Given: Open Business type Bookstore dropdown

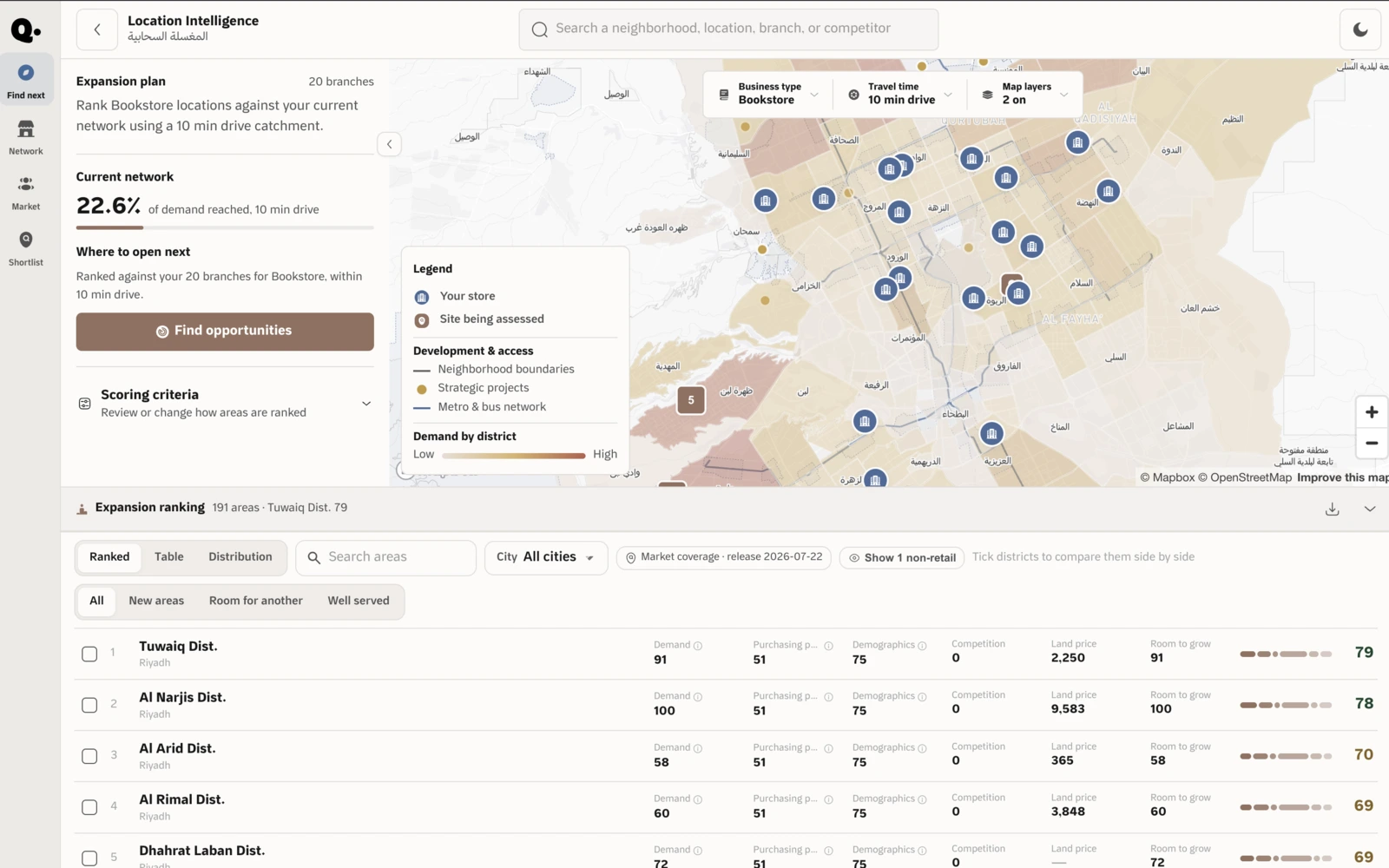Looking at the screenshot, I should [768, 94].
